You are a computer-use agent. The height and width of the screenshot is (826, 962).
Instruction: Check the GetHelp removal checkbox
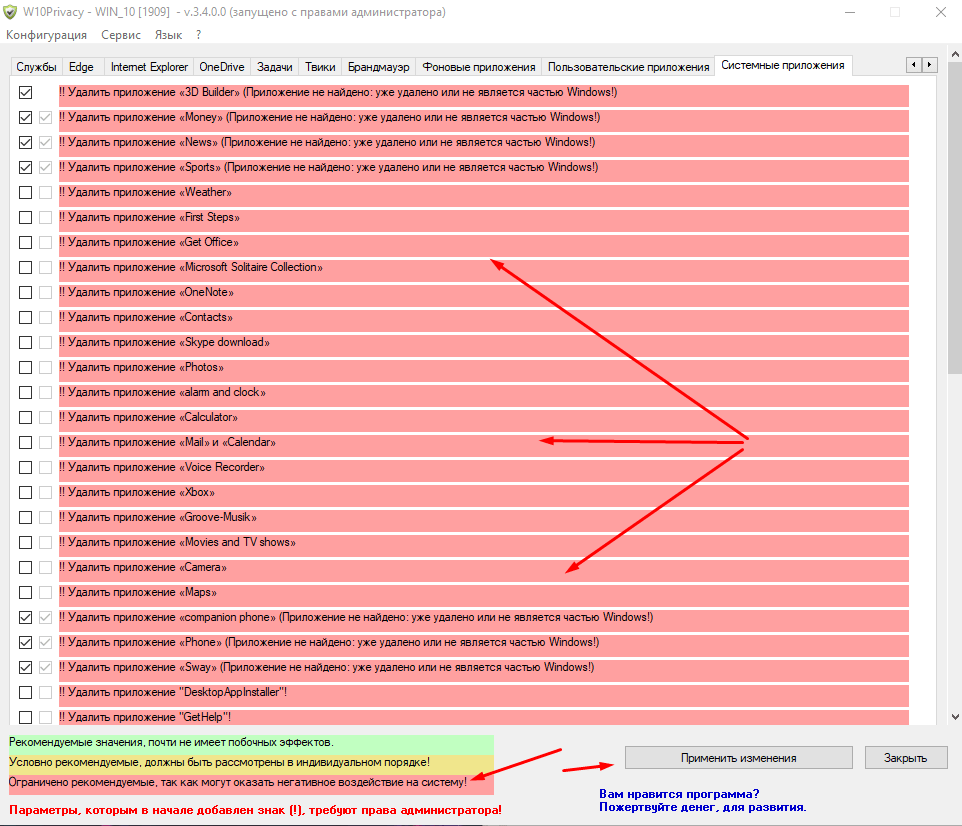pos(25,717)
